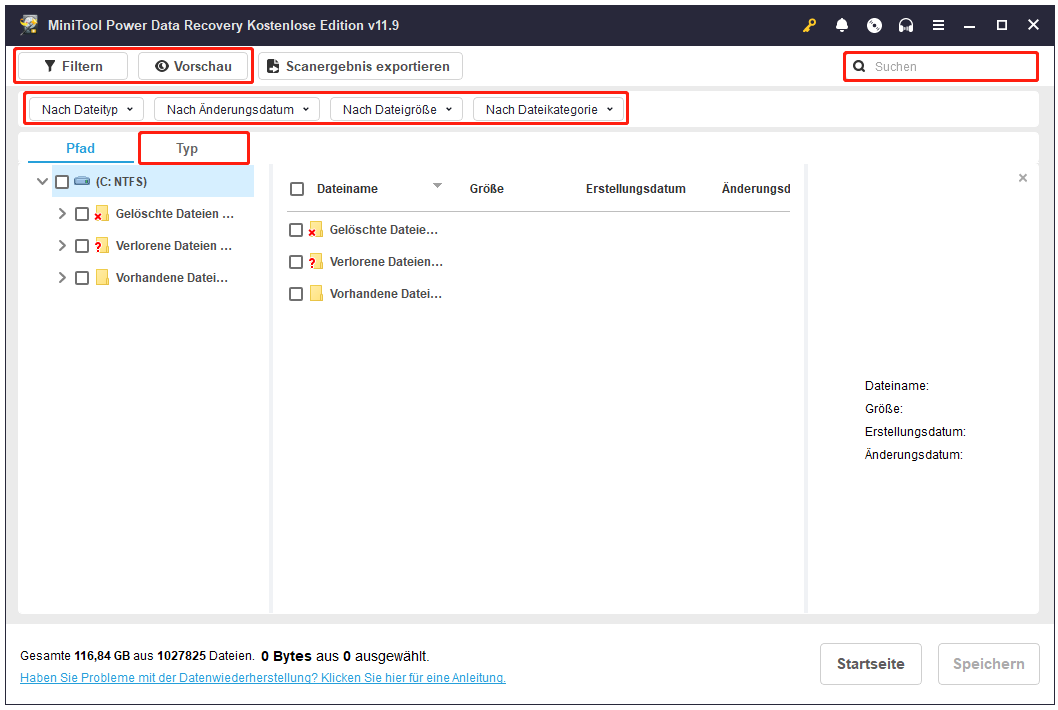
Task: Click the existing files folder icon in tree
Action: [x=102, y=277]
